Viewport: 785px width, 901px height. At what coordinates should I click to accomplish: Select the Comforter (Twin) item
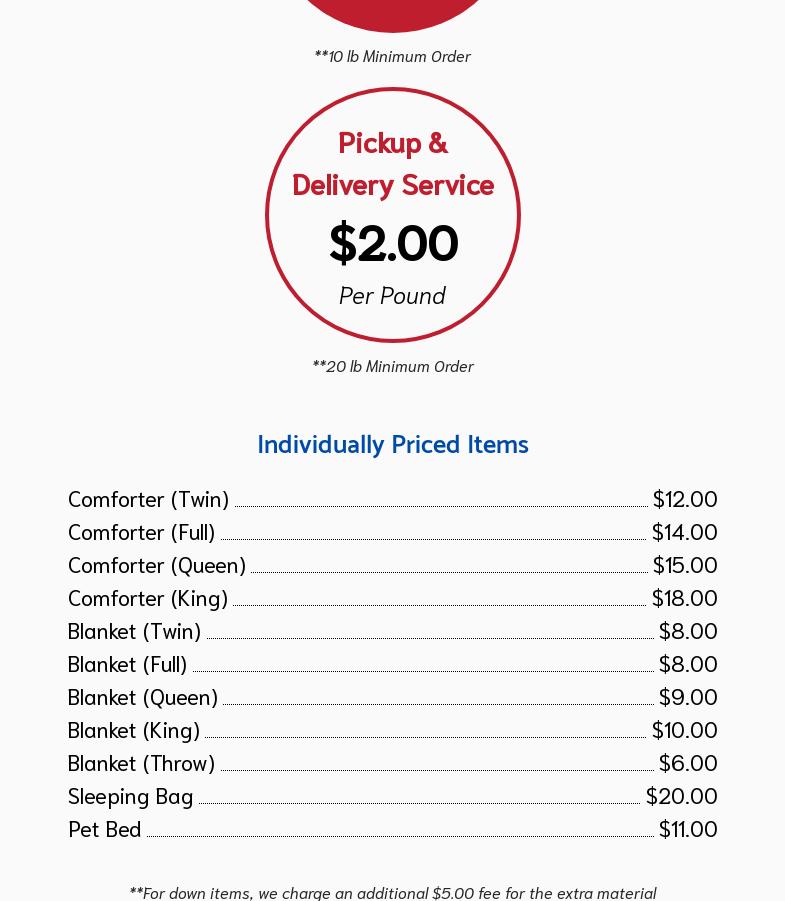tap(148, 498)
